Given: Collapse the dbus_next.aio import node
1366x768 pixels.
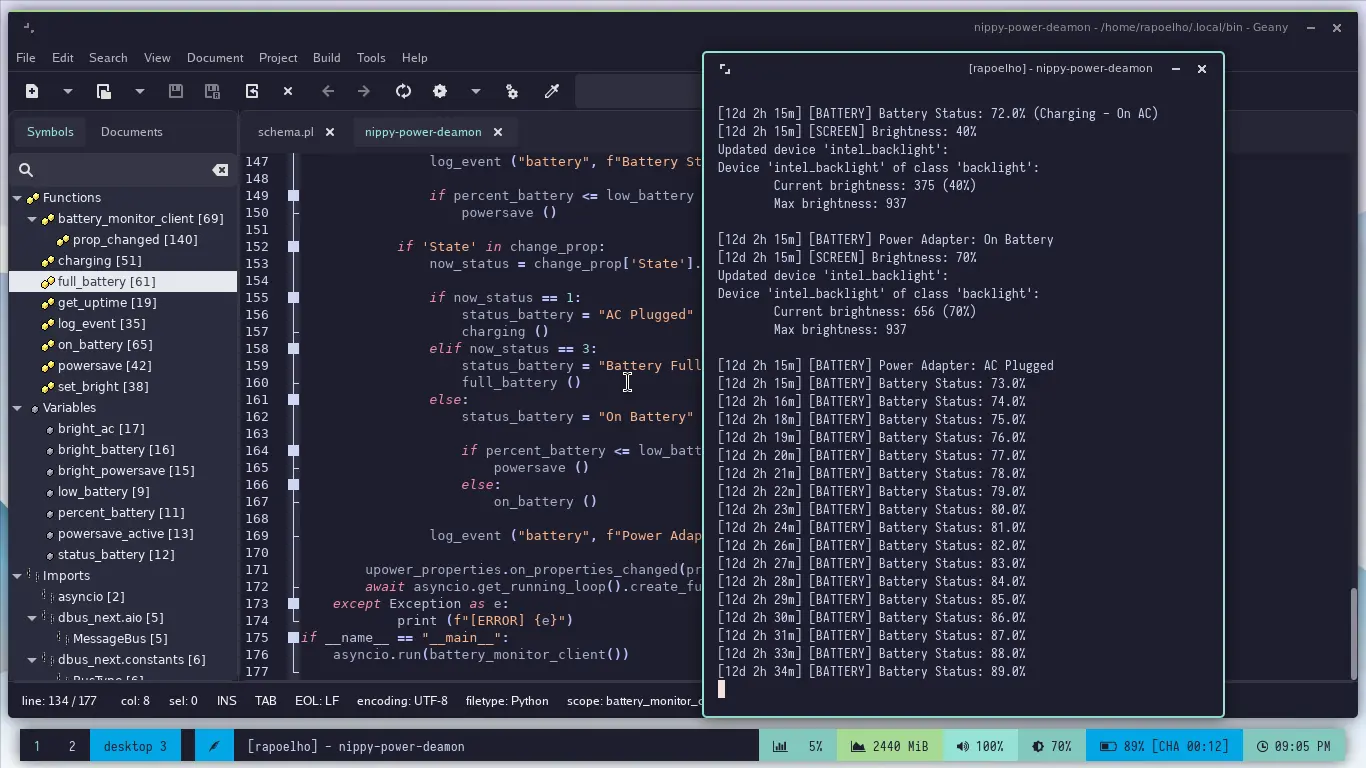Looking at the screenshot, I should coord(32,618).
